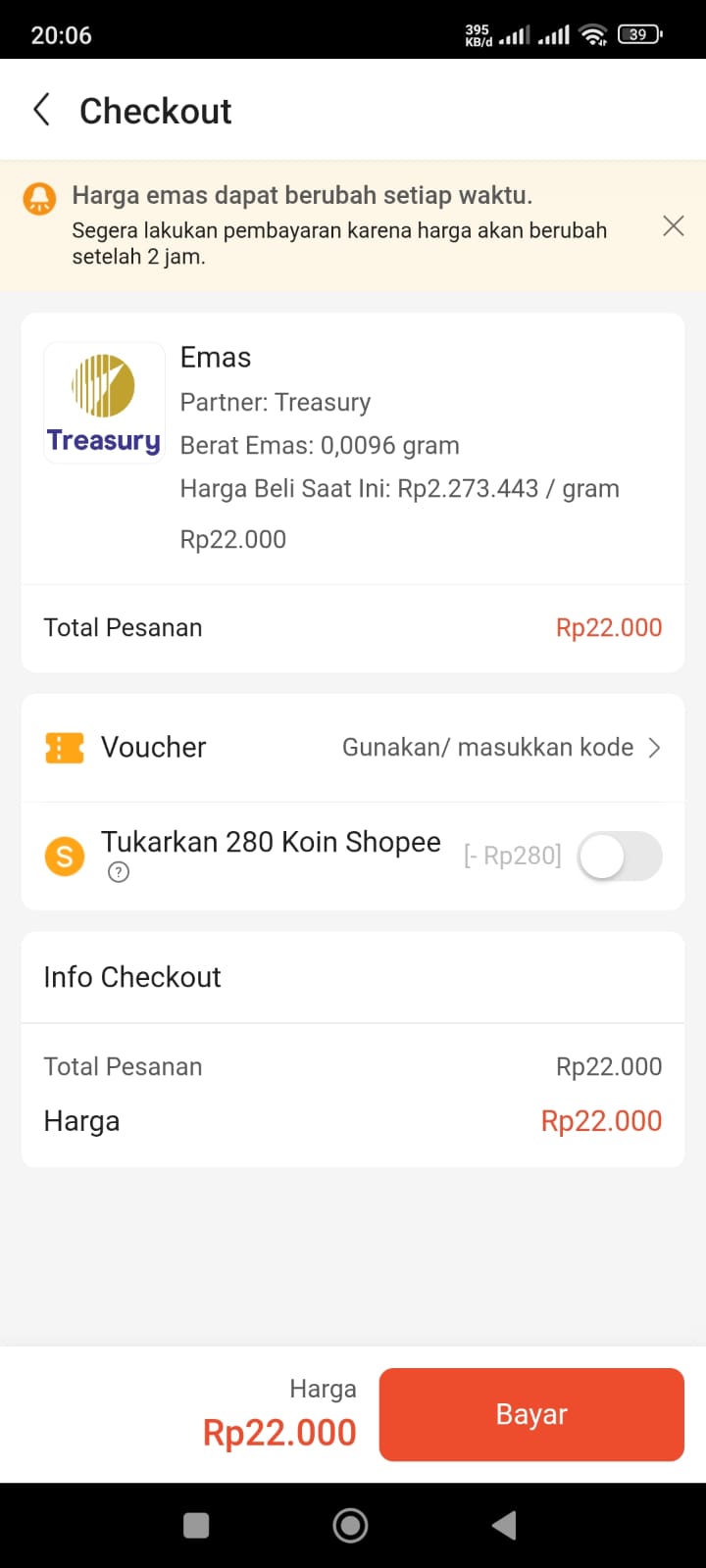
Task: Enable Tukarkan 280 Koin Shopee switch
Action: click(620, 857)
